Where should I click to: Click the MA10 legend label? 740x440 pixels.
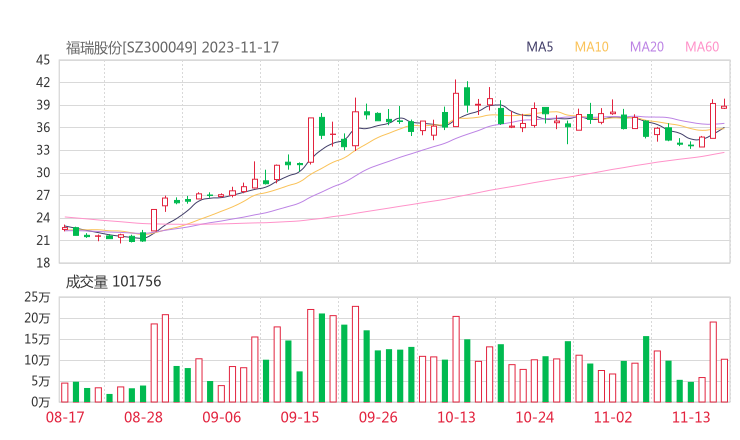(591, 47)
